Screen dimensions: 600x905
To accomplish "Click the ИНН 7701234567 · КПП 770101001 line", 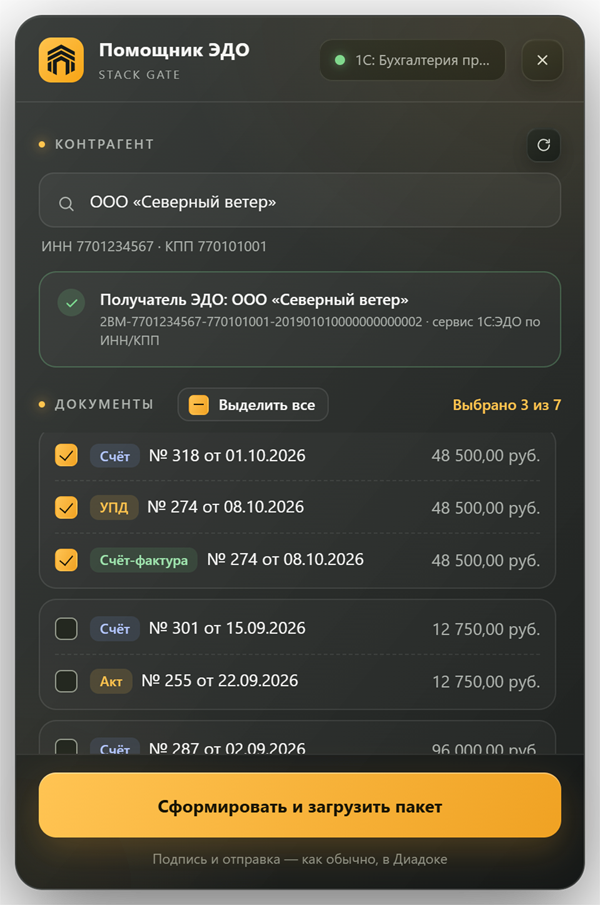I will click(154, 246).
